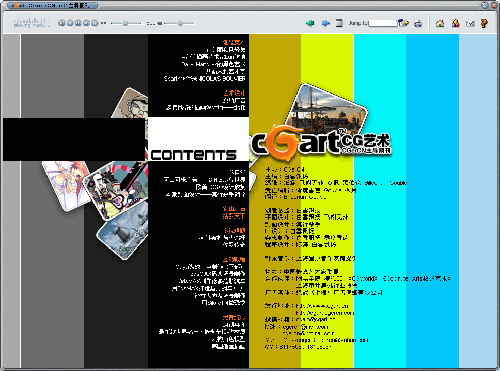
Task: Go to previous page with green arrow
Action: (310, 23)
